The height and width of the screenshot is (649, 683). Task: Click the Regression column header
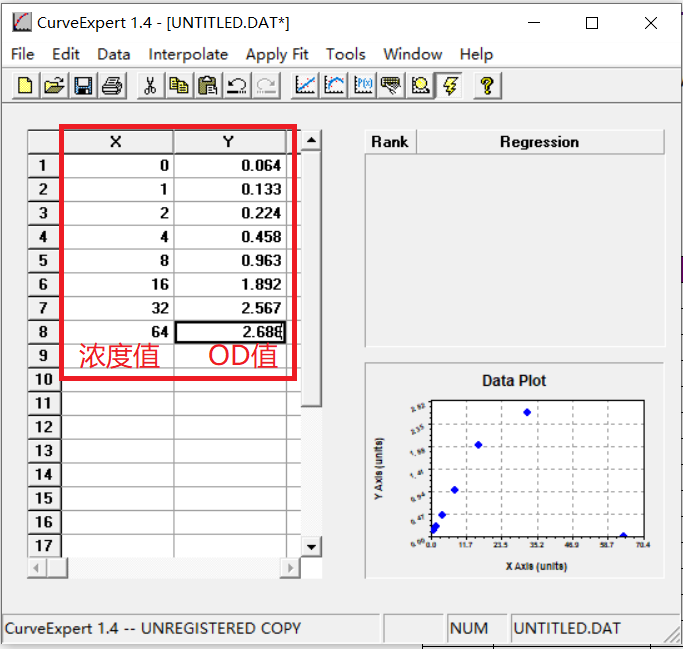pos(539,142)
